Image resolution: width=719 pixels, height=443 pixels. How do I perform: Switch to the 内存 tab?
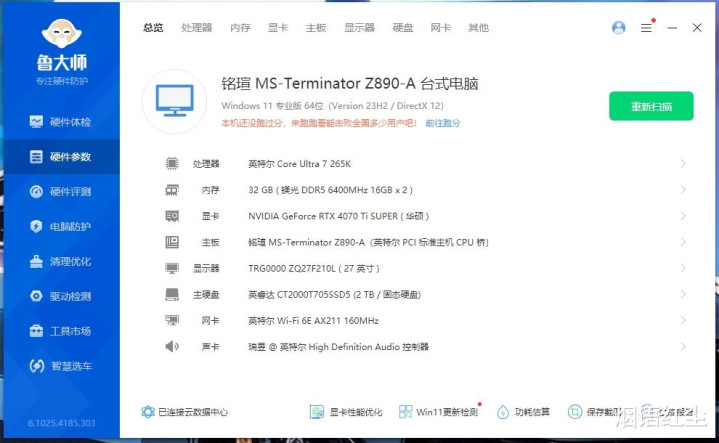point(240,28)
